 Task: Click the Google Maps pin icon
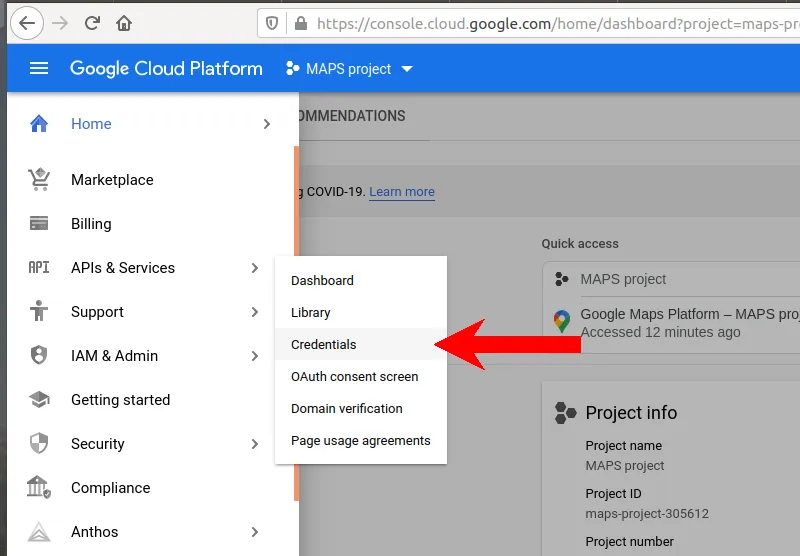(562, 321)
